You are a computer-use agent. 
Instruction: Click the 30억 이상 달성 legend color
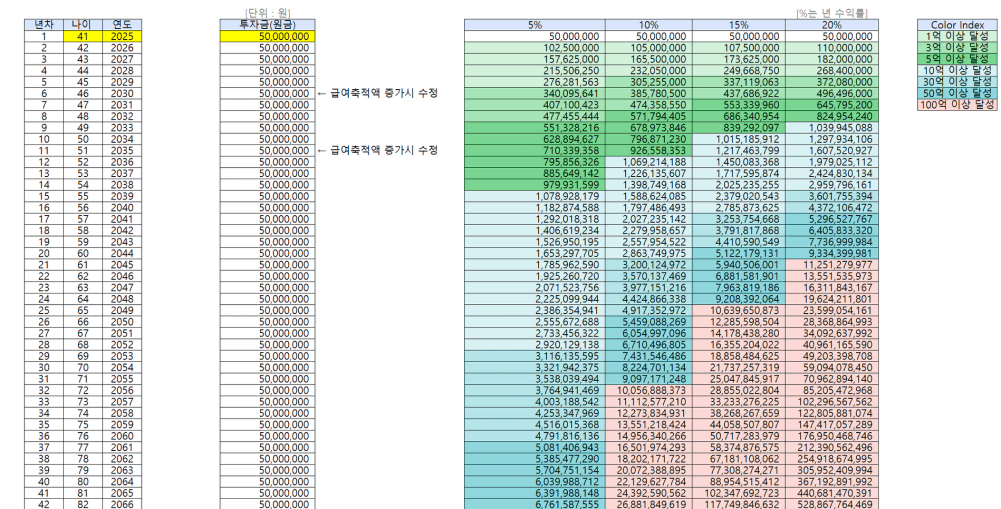956,82
